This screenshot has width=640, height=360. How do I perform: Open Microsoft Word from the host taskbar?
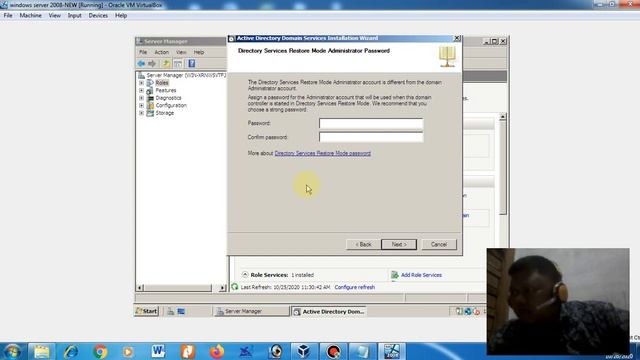158,351
